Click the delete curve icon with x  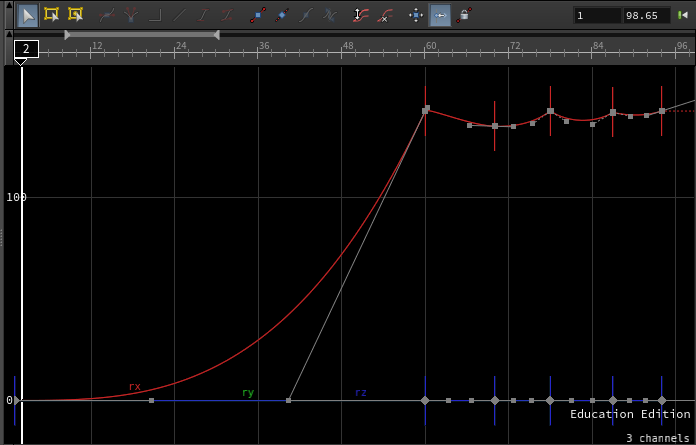(384, 16)
